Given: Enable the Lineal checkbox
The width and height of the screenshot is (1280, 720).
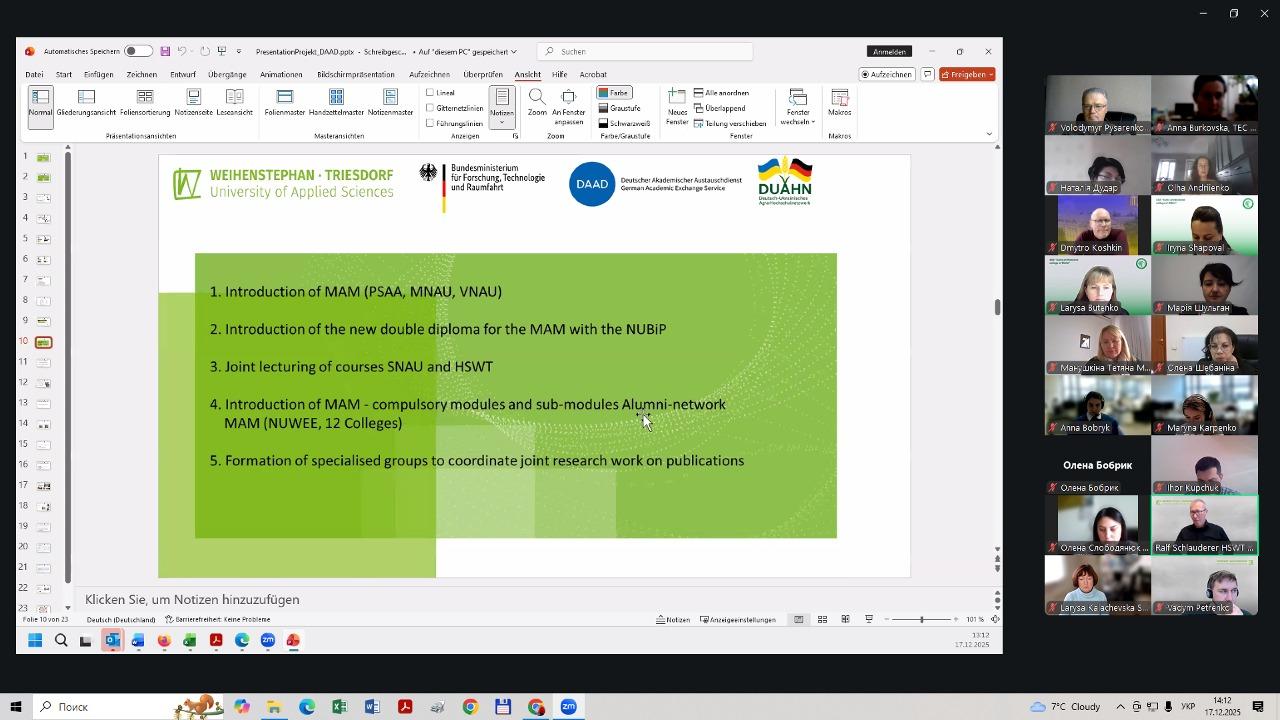Looking at the screenshot, I should pyautogui.click(x=430, y=93).
